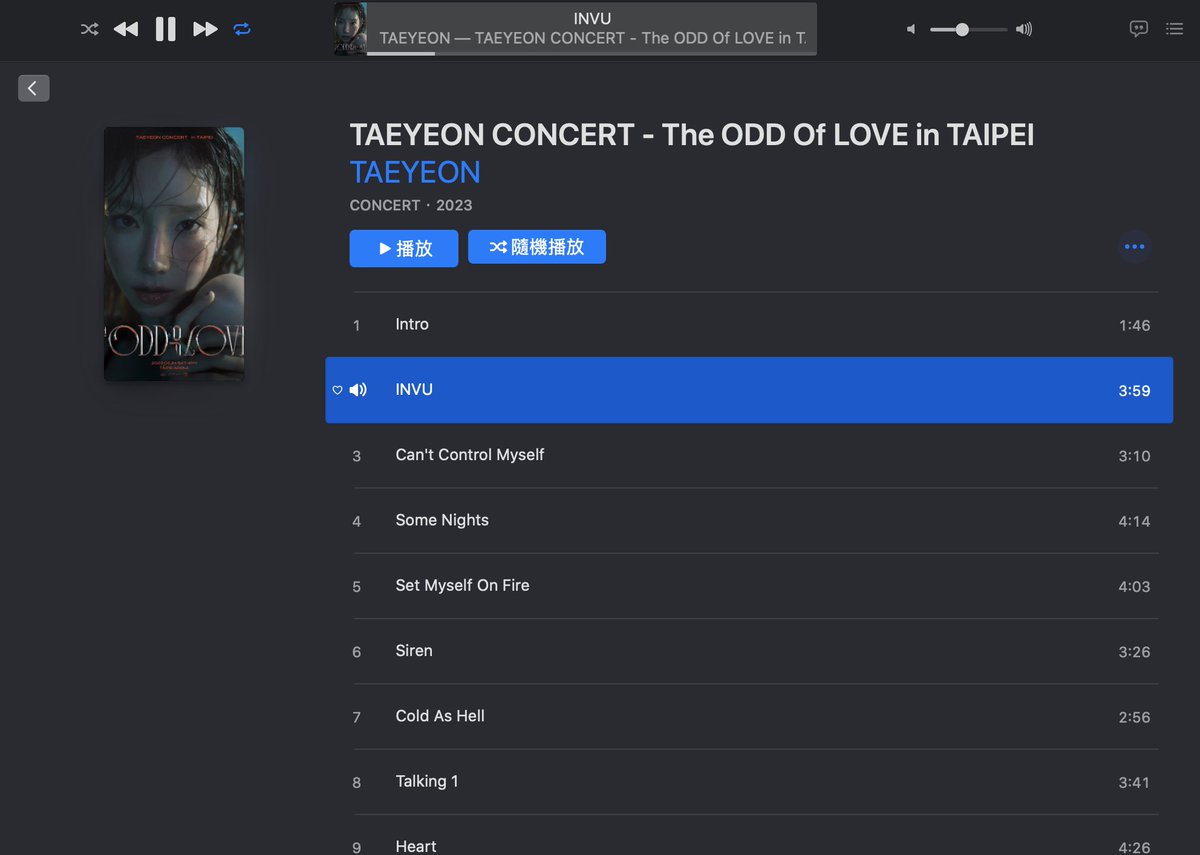Click the 4:14 duration of Some Nights
The image size is (1200, 855).
click(1134, 521)
